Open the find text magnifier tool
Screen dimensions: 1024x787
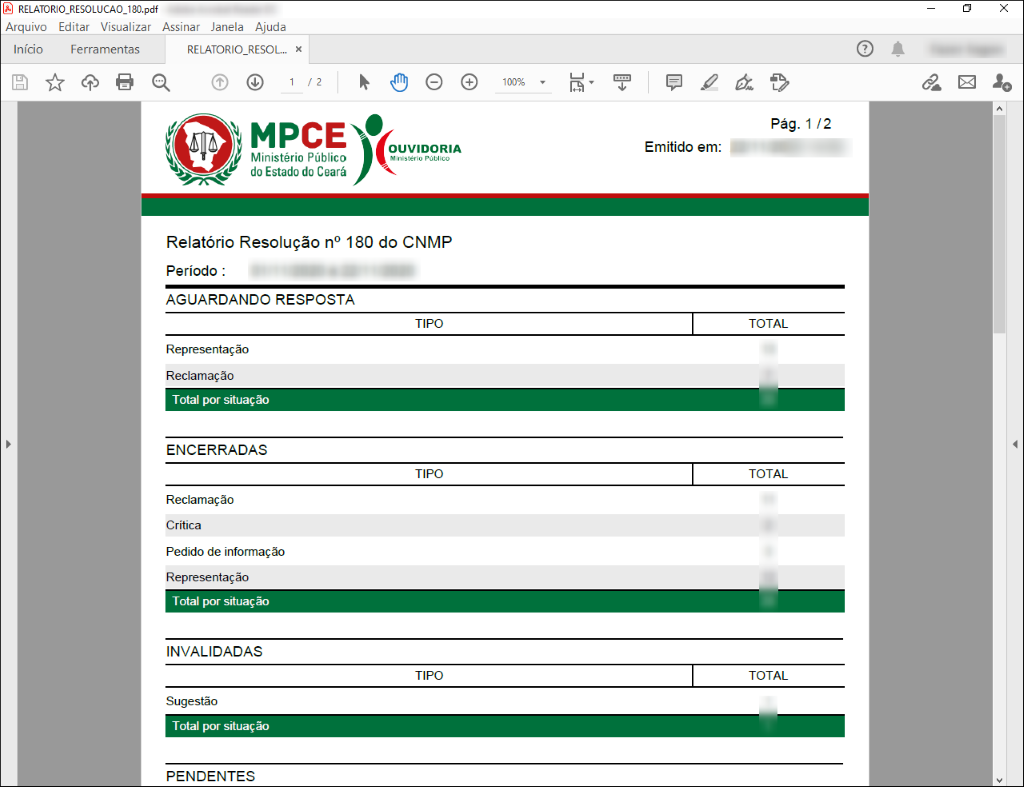161,82
